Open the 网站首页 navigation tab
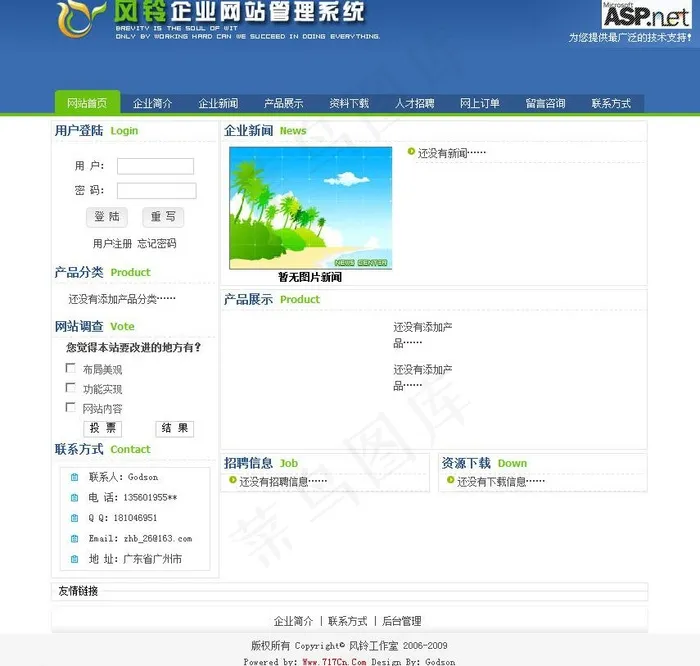700x666 pixels. pos(87,103)
